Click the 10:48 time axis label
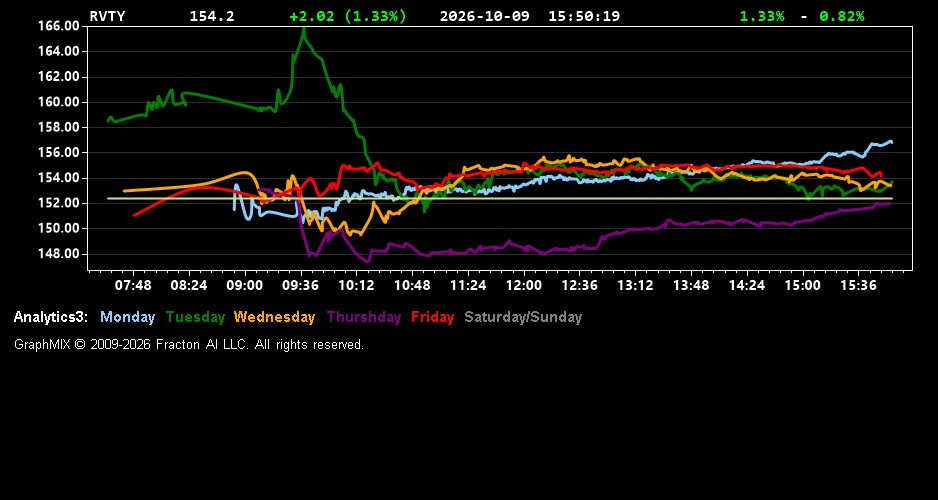 [412, 286]
